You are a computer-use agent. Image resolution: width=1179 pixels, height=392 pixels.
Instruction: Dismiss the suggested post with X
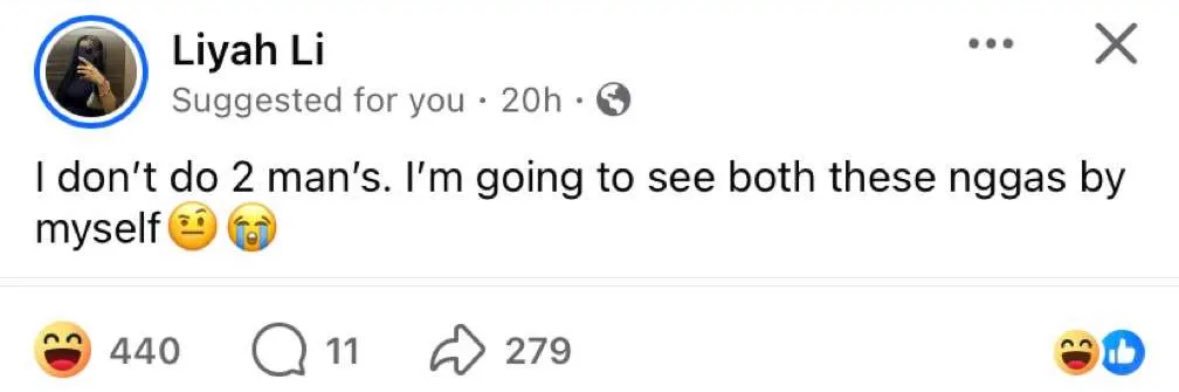tap(1114, 43)
